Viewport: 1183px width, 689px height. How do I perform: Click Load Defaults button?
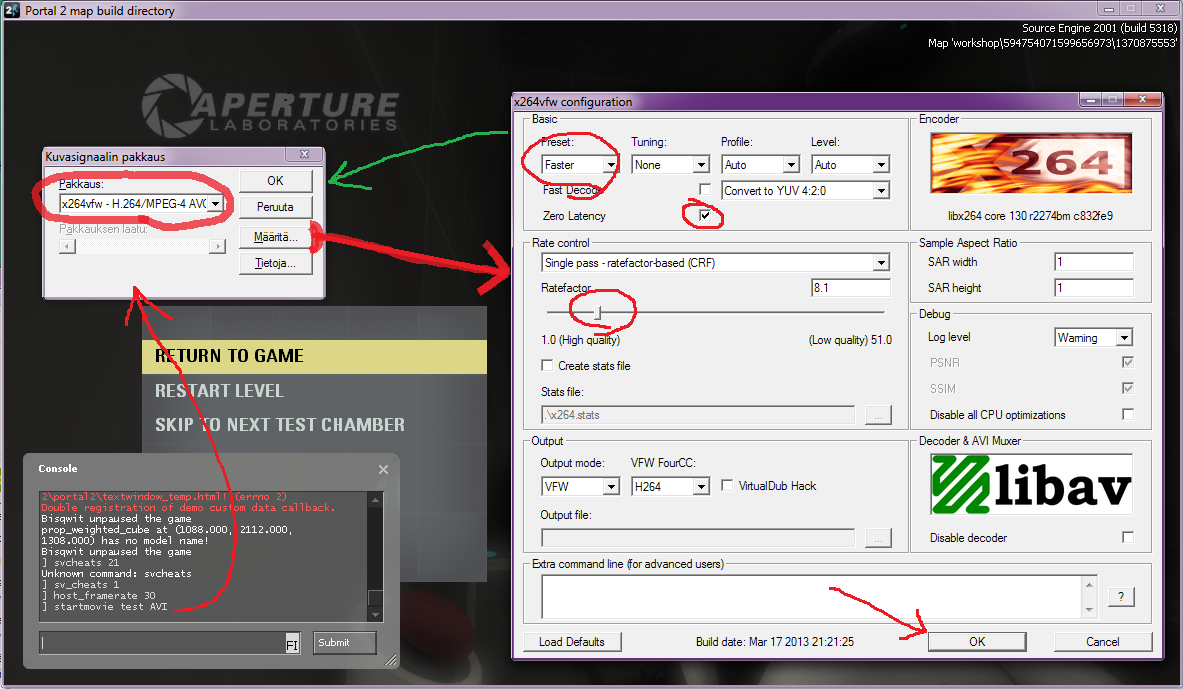(572, 641)
